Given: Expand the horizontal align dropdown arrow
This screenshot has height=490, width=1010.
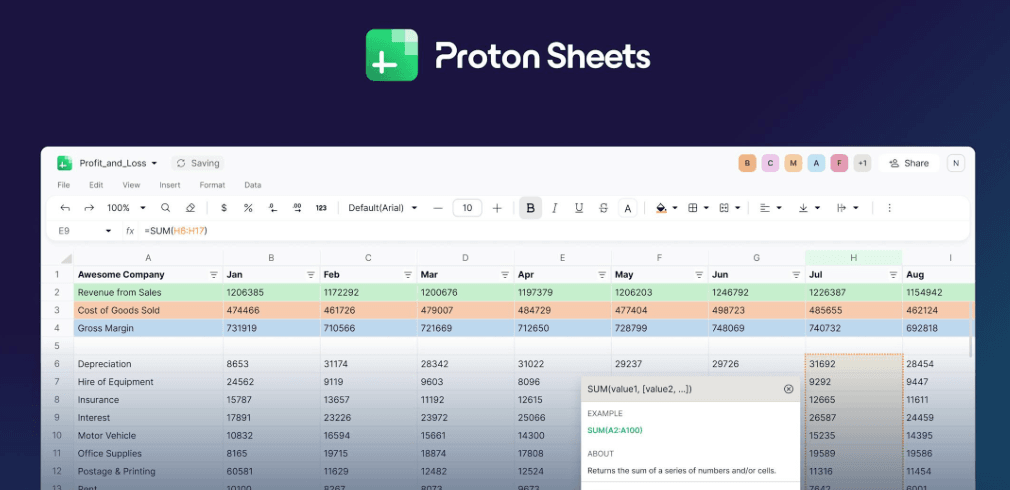Looking at the screenshot, I should (x=779, y=208).
